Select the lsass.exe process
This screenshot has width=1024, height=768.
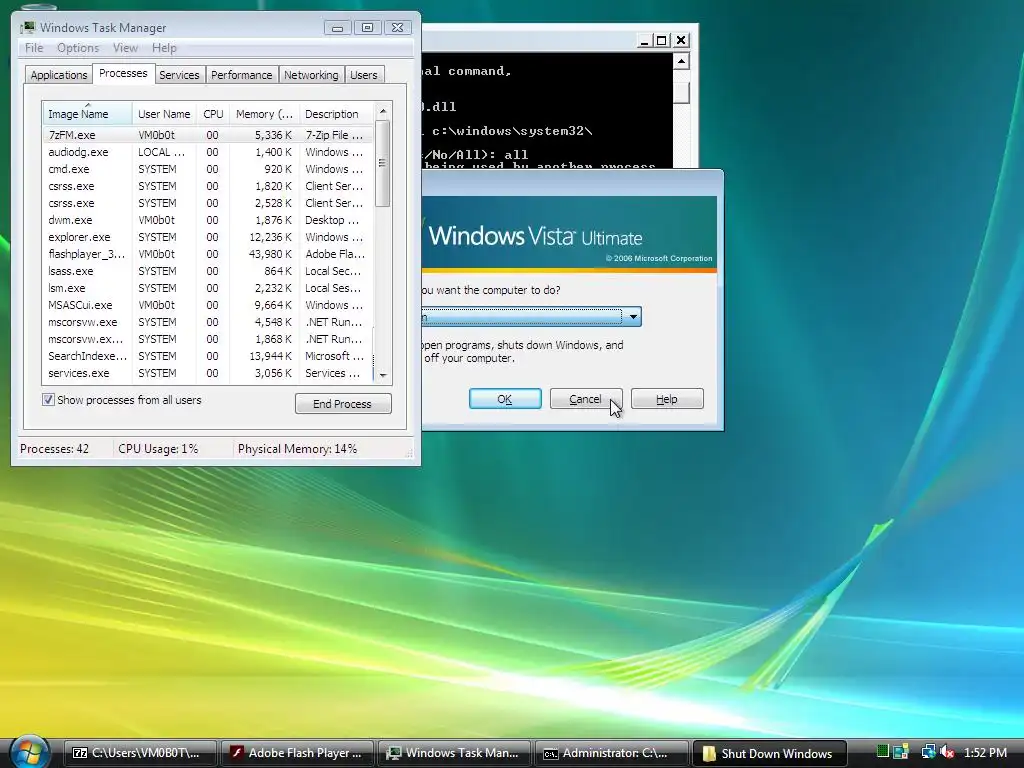tap(208, 270)
